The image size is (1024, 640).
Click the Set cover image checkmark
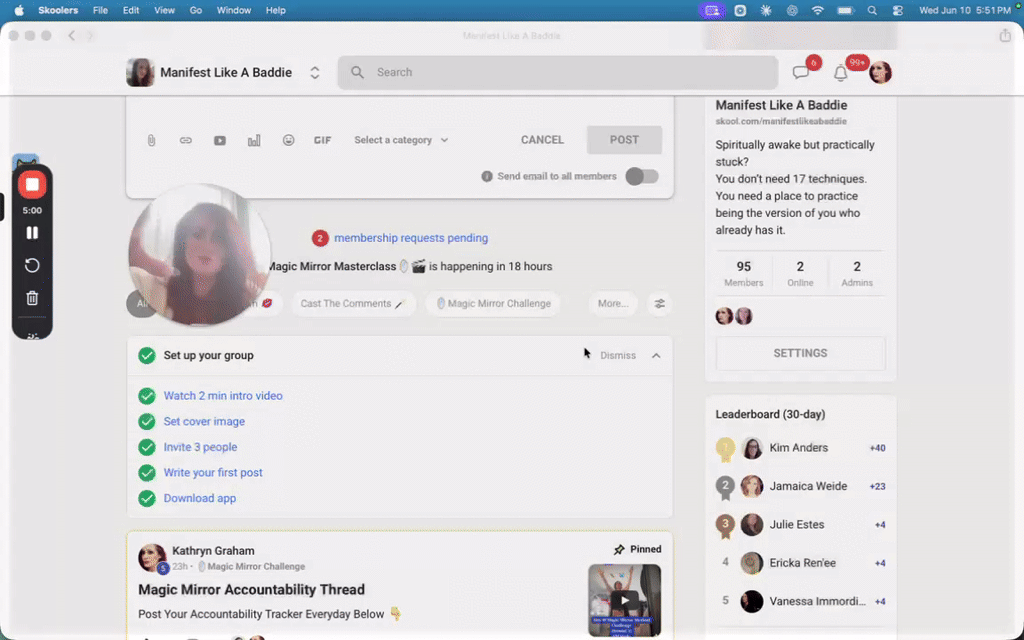pos(147,421)
